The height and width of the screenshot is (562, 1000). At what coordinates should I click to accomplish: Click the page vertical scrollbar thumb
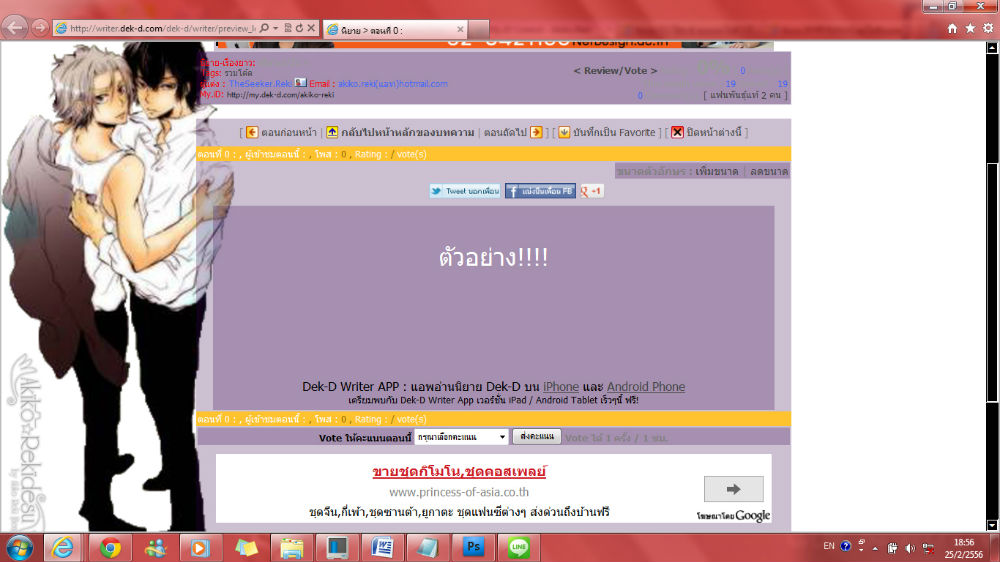click(992, 283)
